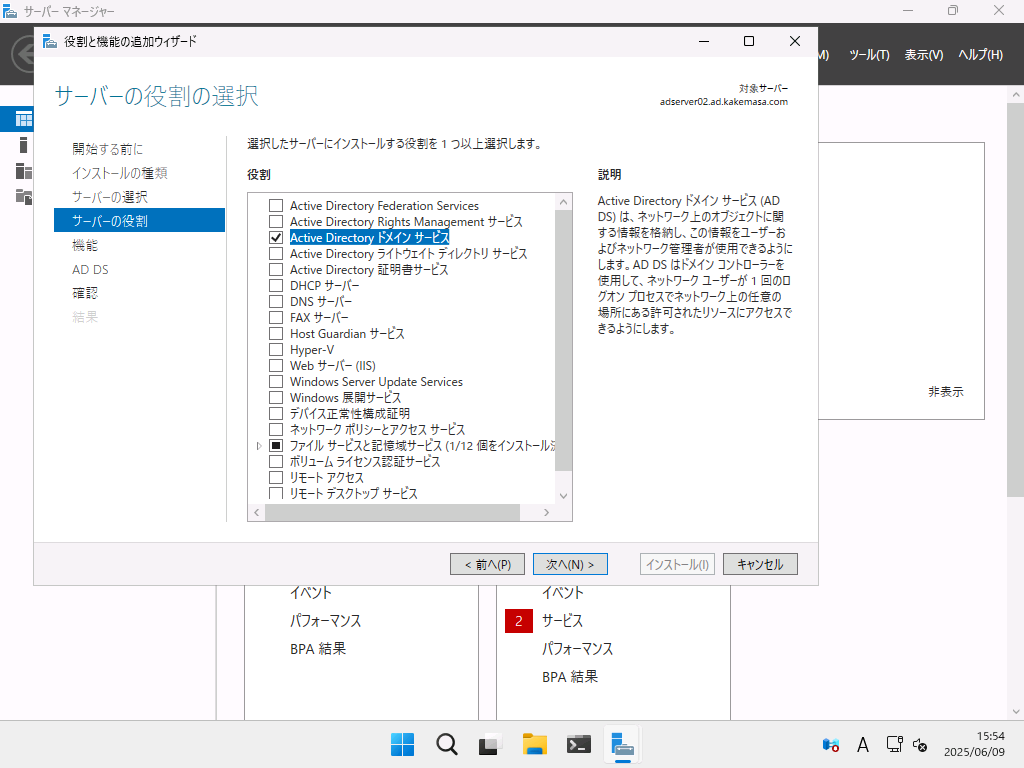The image size is (1024, 768).
Task: Select Active Directory 証明書サービス row text
Action: 369,270
